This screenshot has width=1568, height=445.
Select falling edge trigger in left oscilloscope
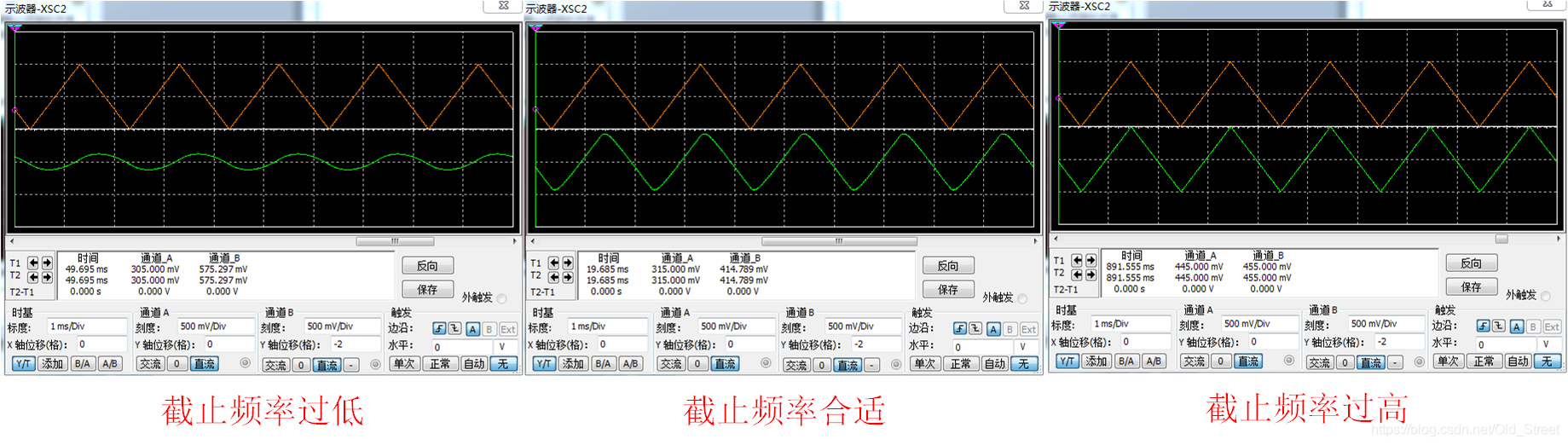pyautogui.click(x=455, y=328)
